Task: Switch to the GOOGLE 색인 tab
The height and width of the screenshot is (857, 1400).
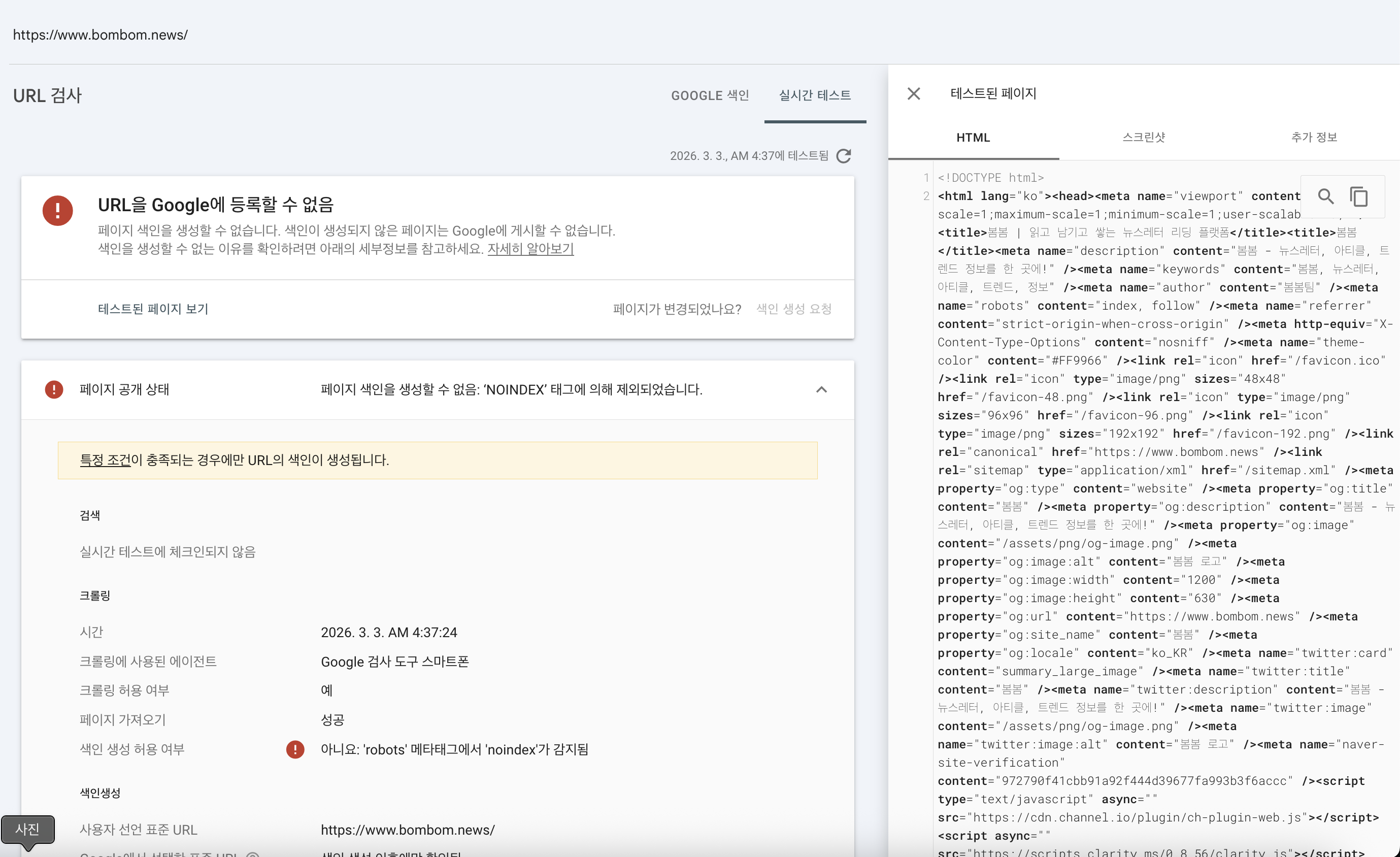Action: 710,95
